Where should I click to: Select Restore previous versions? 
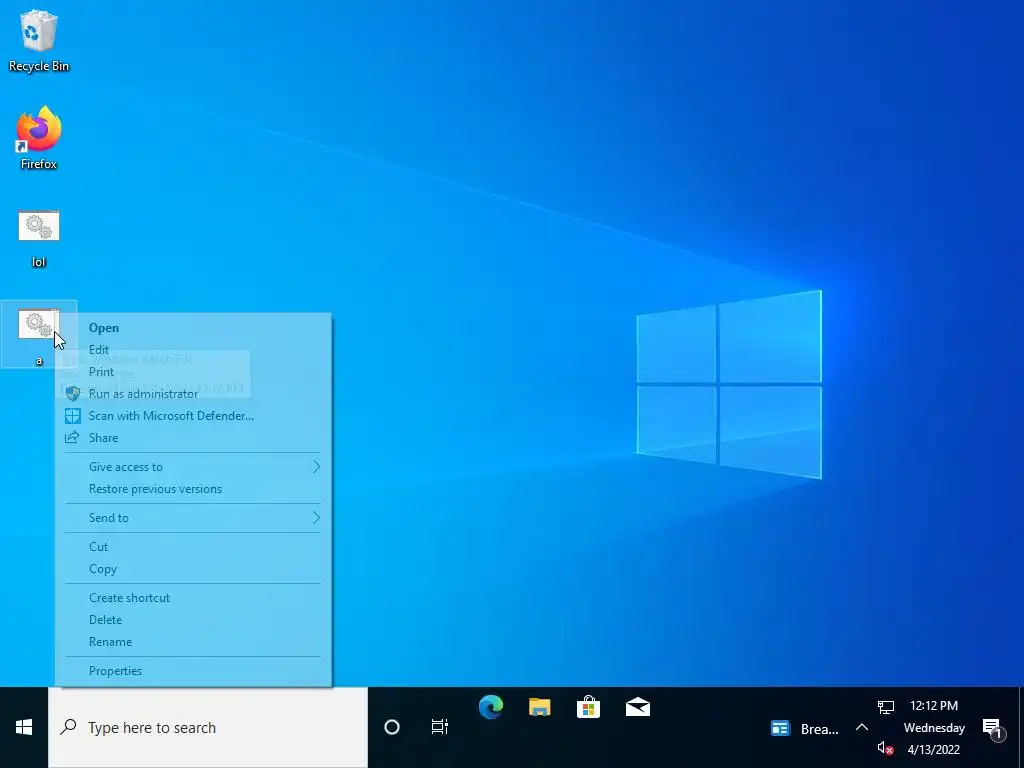click(193, 489)
